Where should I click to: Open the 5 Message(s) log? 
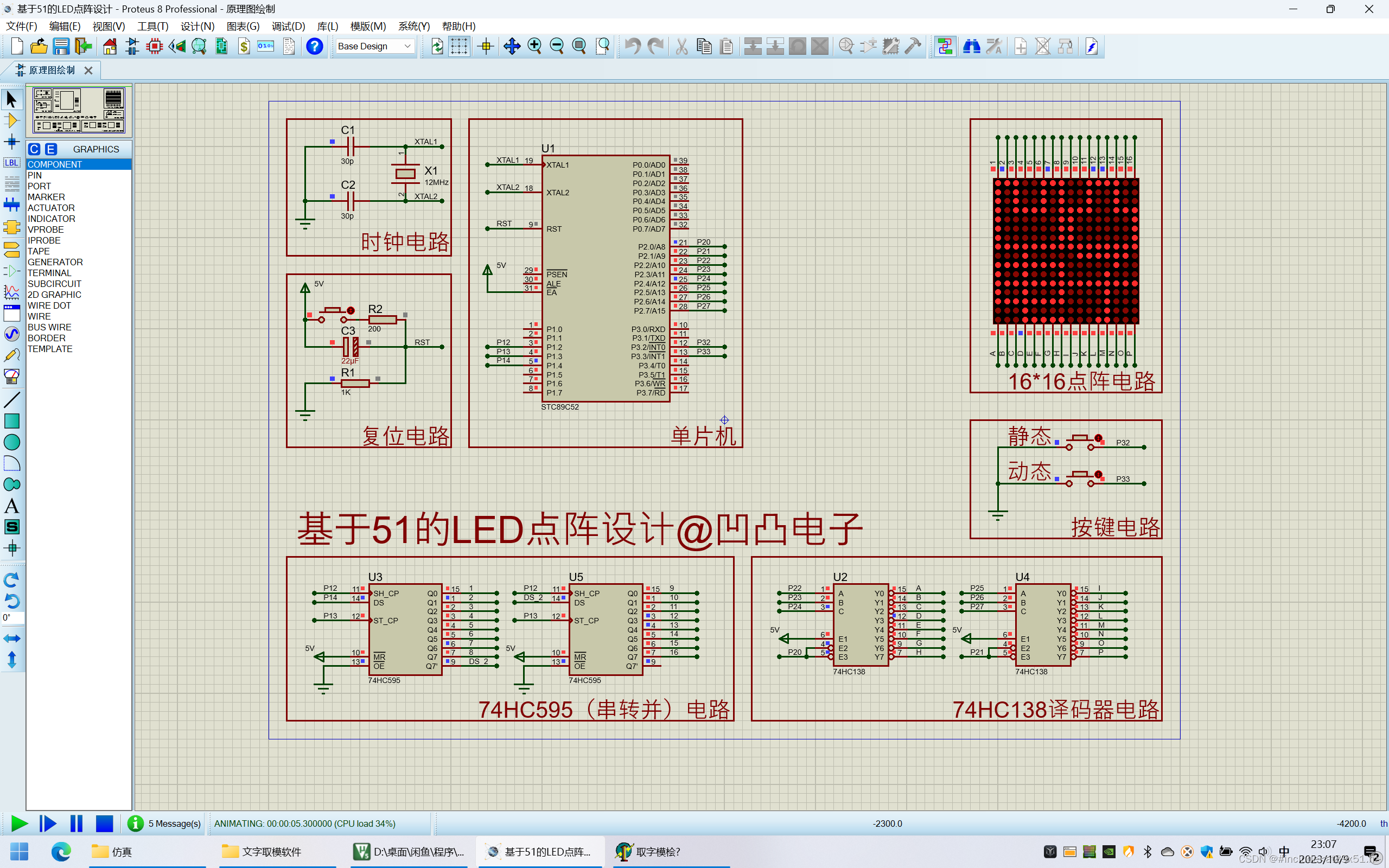click(x=165, y=823)
